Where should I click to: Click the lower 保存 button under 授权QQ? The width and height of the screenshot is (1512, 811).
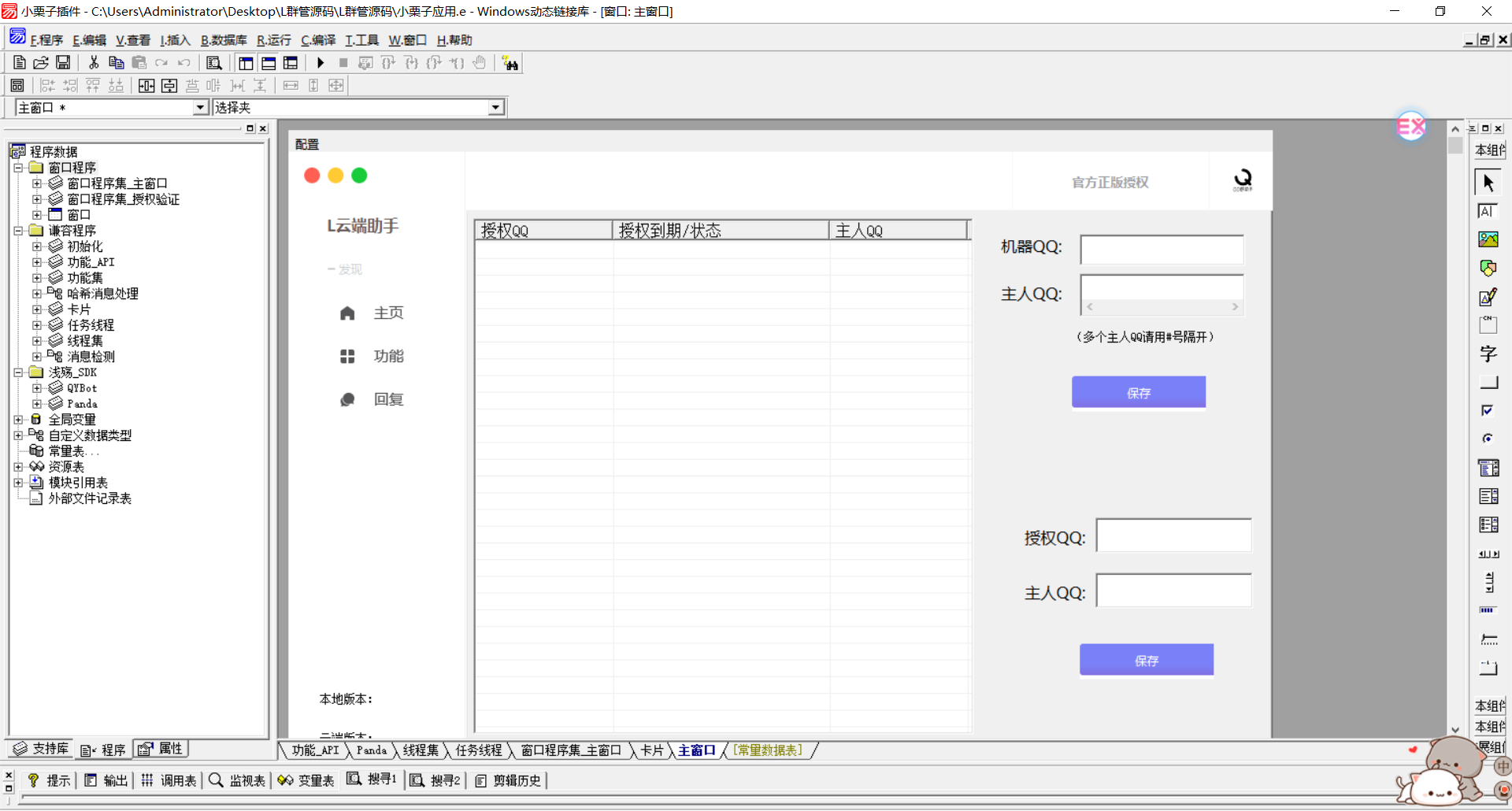[x=1146, y=660]
